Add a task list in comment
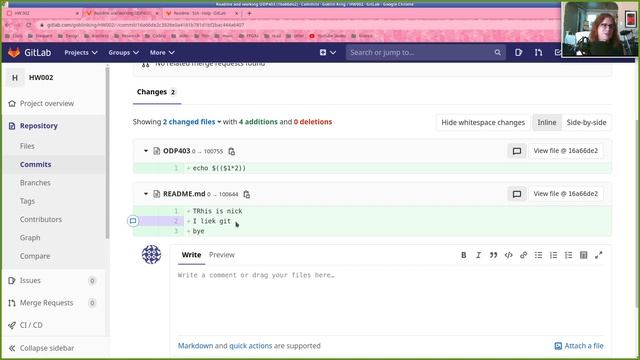This screenshot has height=360, width=640. coord(569,255)
